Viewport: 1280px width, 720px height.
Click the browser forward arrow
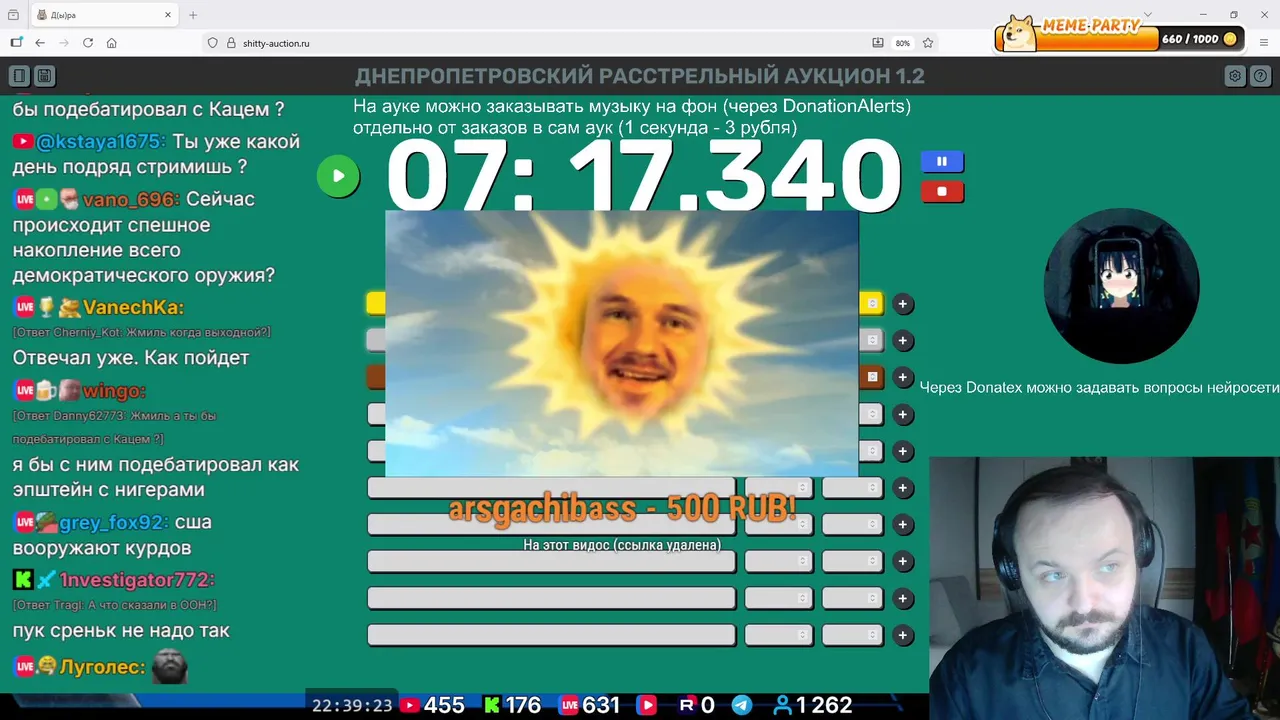click(64, 43)
